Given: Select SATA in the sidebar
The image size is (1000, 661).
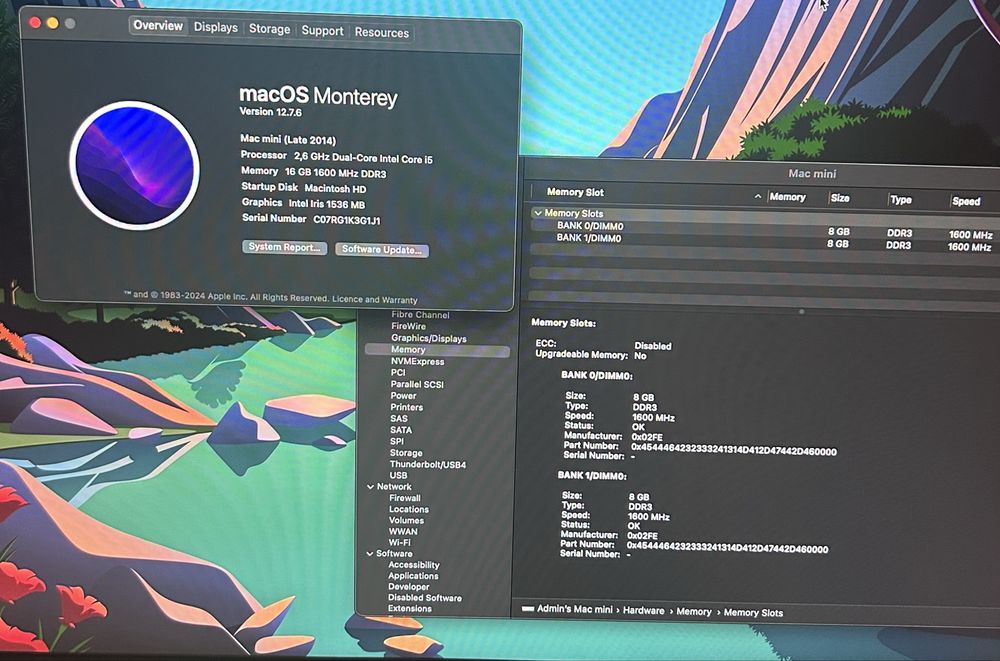Looking at the screenshot, I should tap(401, 430).
